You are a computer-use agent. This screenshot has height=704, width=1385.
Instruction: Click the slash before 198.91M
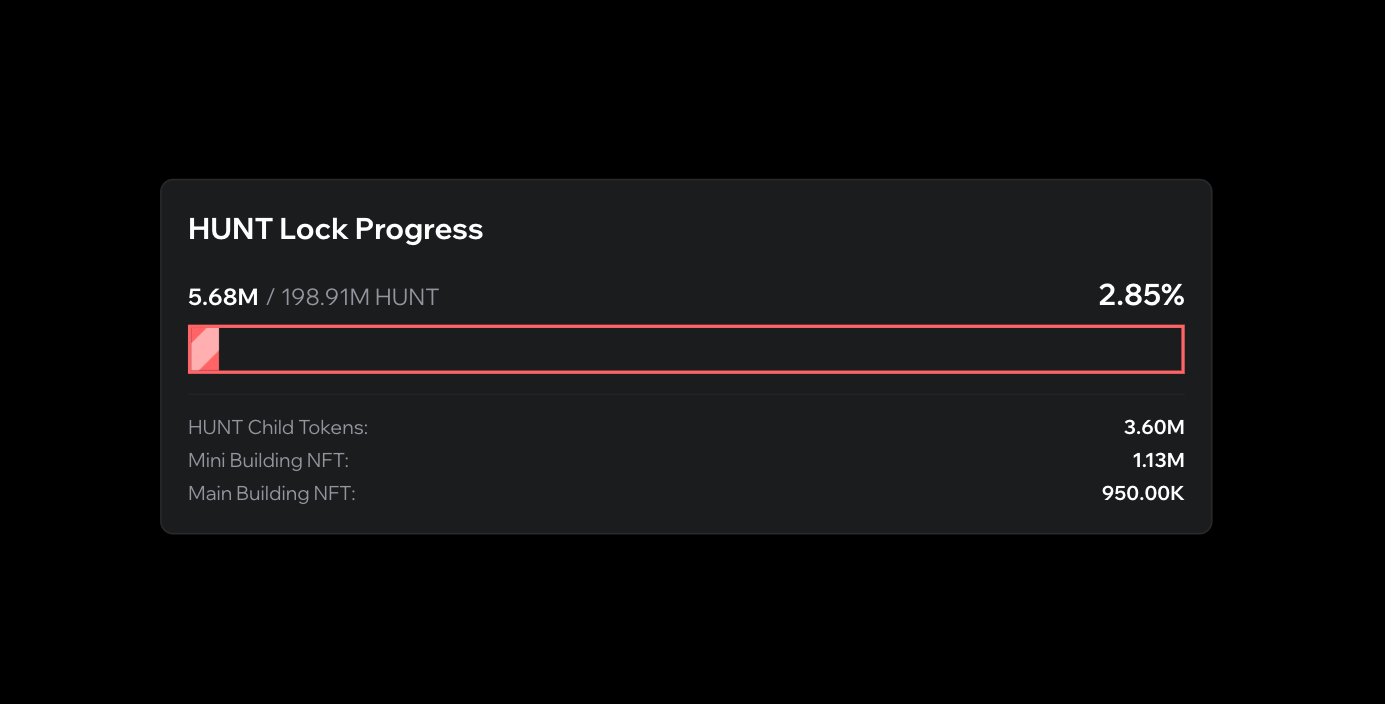tap(270, 297)
